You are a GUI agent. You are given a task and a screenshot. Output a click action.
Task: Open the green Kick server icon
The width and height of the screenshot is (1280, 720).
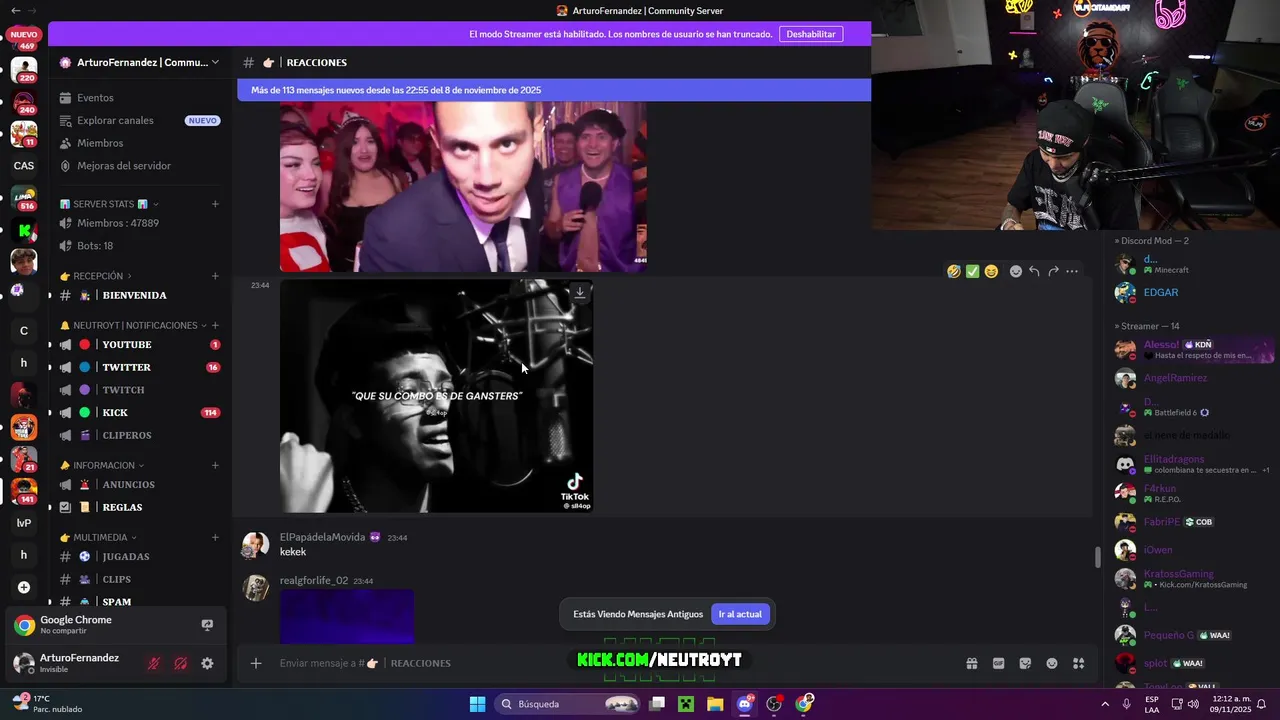24,230
